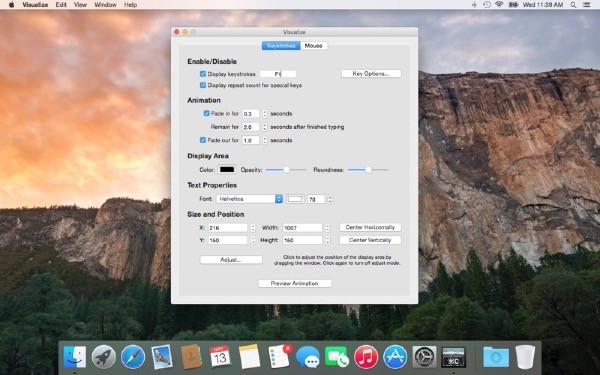Click the Preview Animation button
Viewport: 600px width, 375px height.
[295, 284]
